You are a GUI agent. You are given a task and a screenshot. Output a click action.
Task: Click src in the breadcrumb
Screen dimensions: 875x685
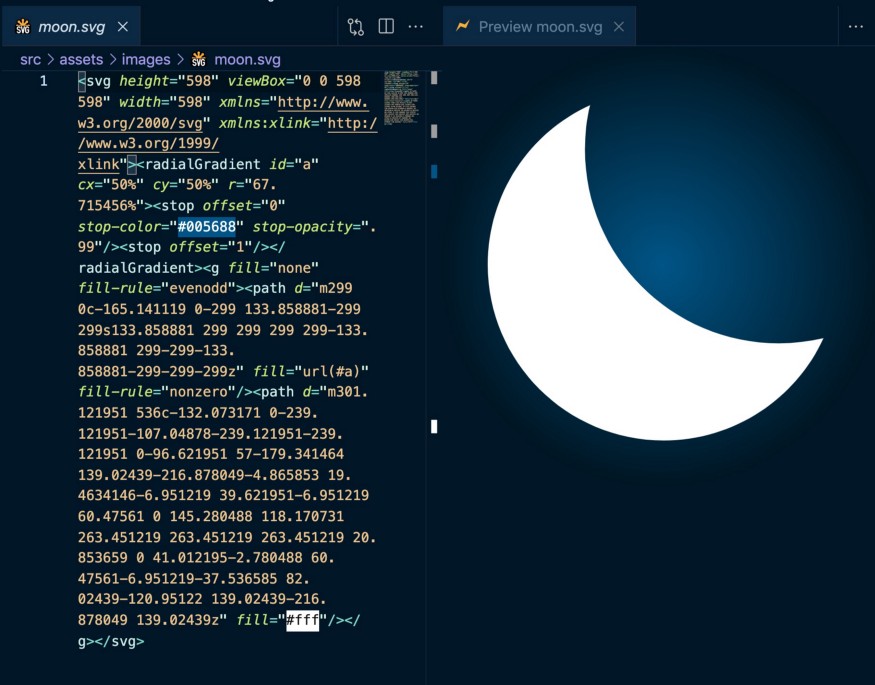click(x=30, y=59)
